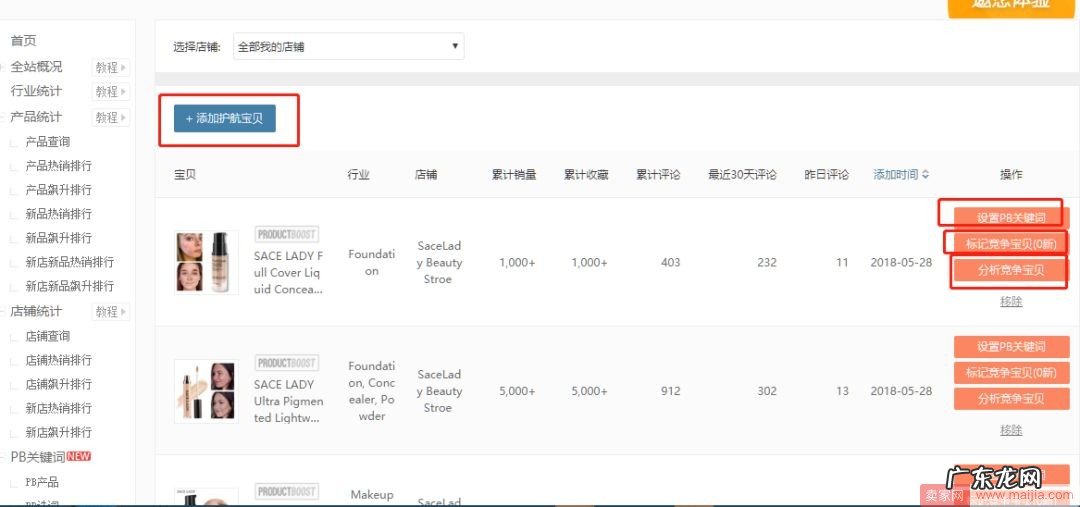
Task: Analyze competitors for the Ultra Pigmented concealer
Action: [x=1011, y=399]
